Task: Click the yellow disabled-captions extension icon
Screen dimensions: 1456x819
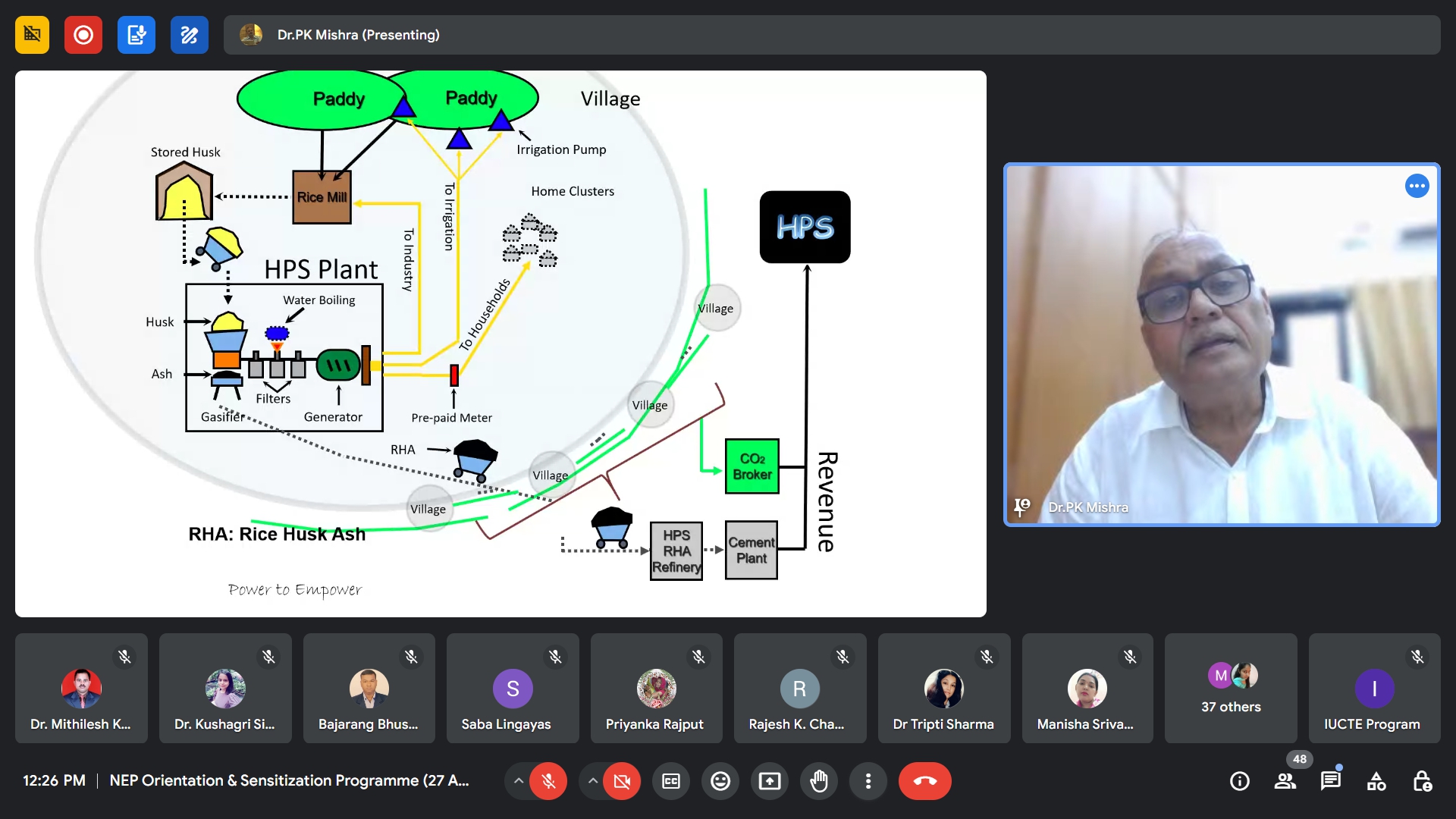Action: point(32,35)
